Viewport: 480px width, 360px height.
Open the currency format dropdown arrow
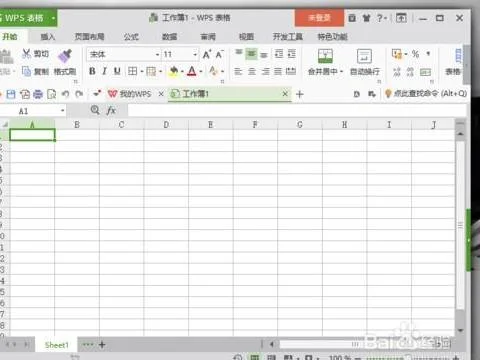click(x=406, y=54)
